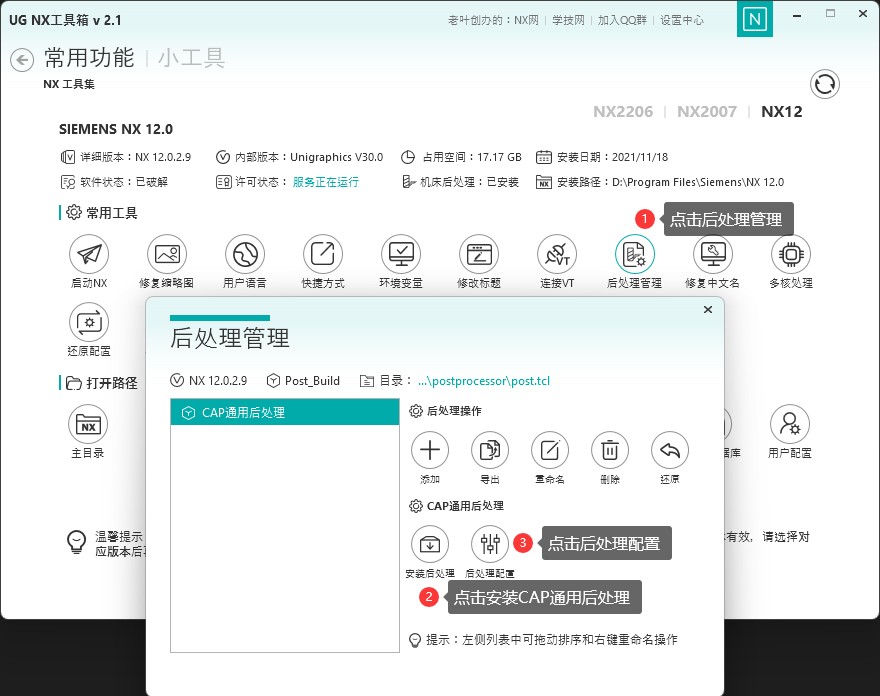Switch to the NX2007 version tab
The image size is (880, 696).
(x=707, y=112)
